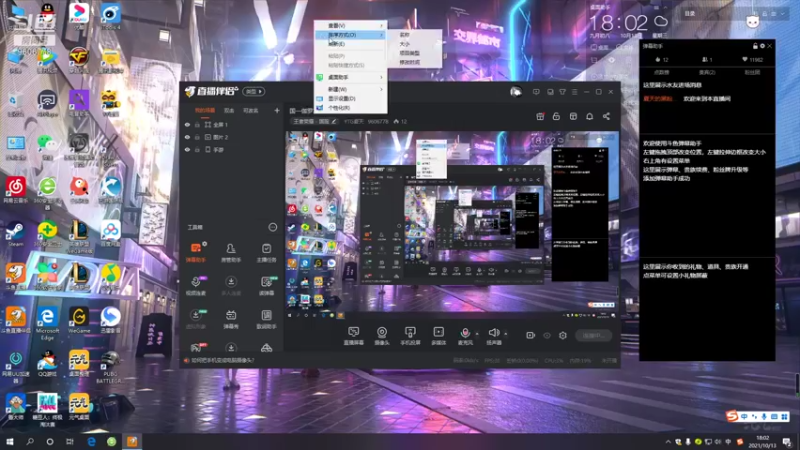Click the unlock icon above preview
Image resolution: width=800 pixels, height=450 pixels.
click(556, 116)
